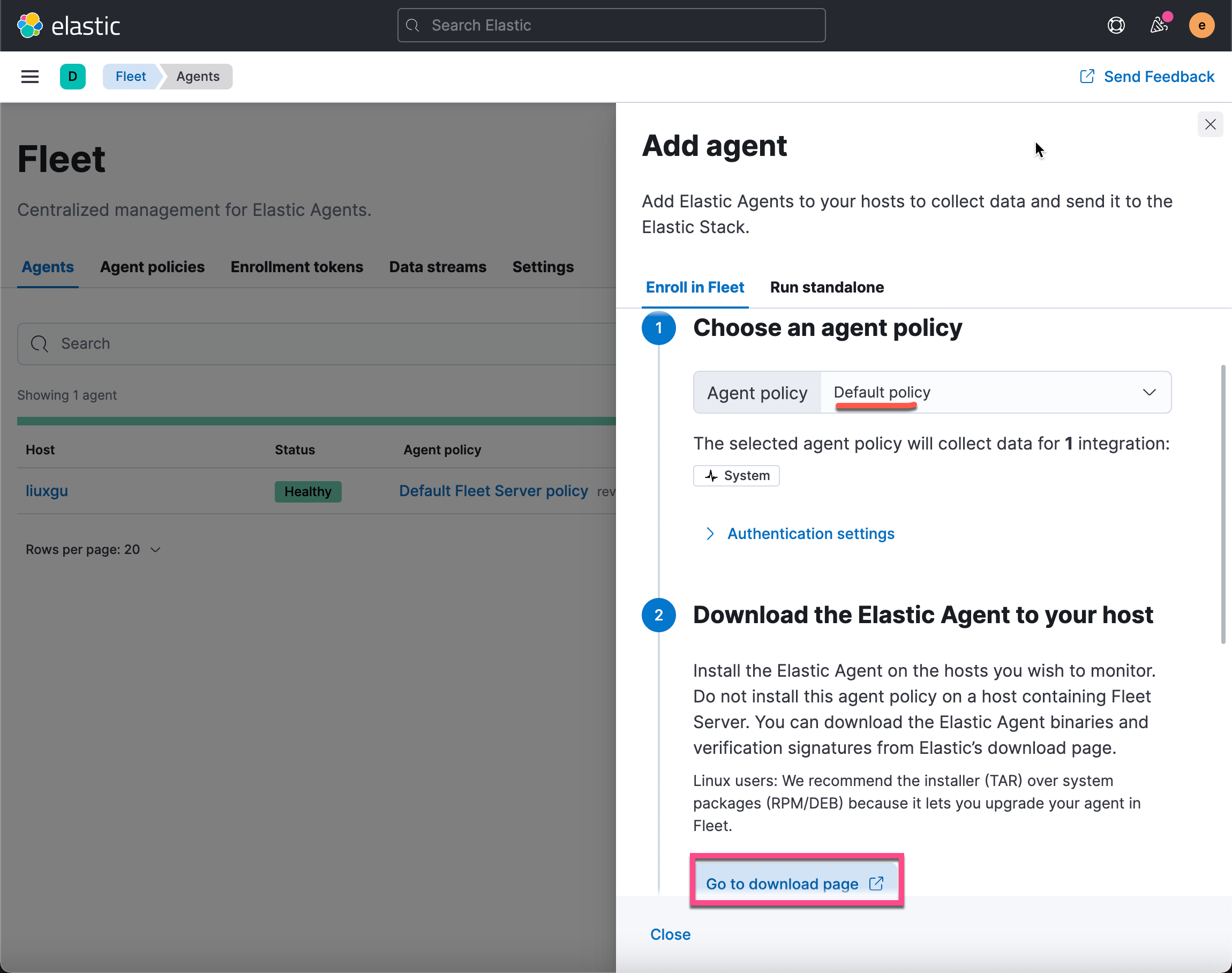This screenshot has height=973, width=1232.
Task: Open the Agent policy dropdown
Action: coord(995,393)
